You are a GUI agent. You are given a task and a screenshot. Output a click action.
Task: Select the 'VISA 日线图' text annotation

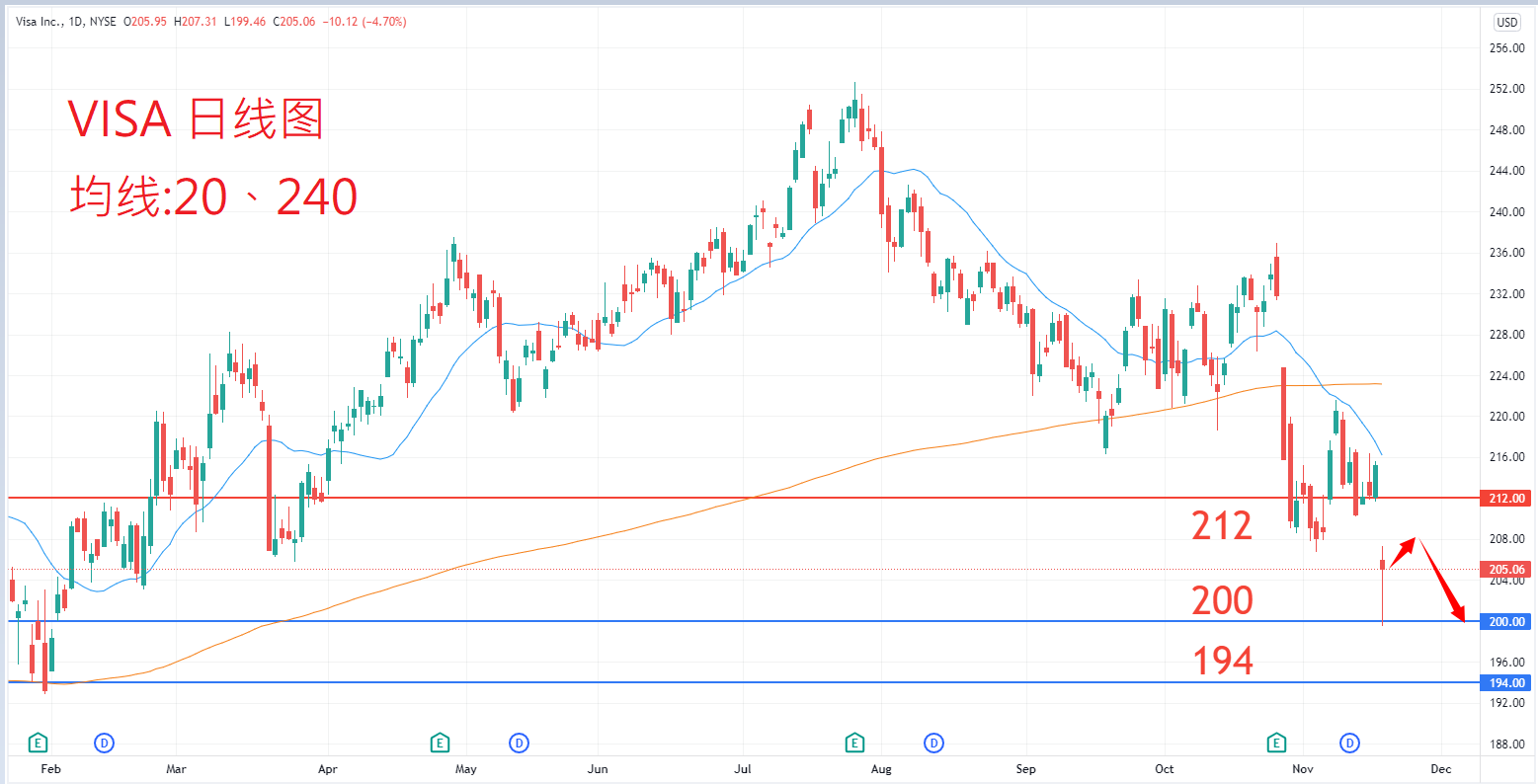click(x=196, y=119)
